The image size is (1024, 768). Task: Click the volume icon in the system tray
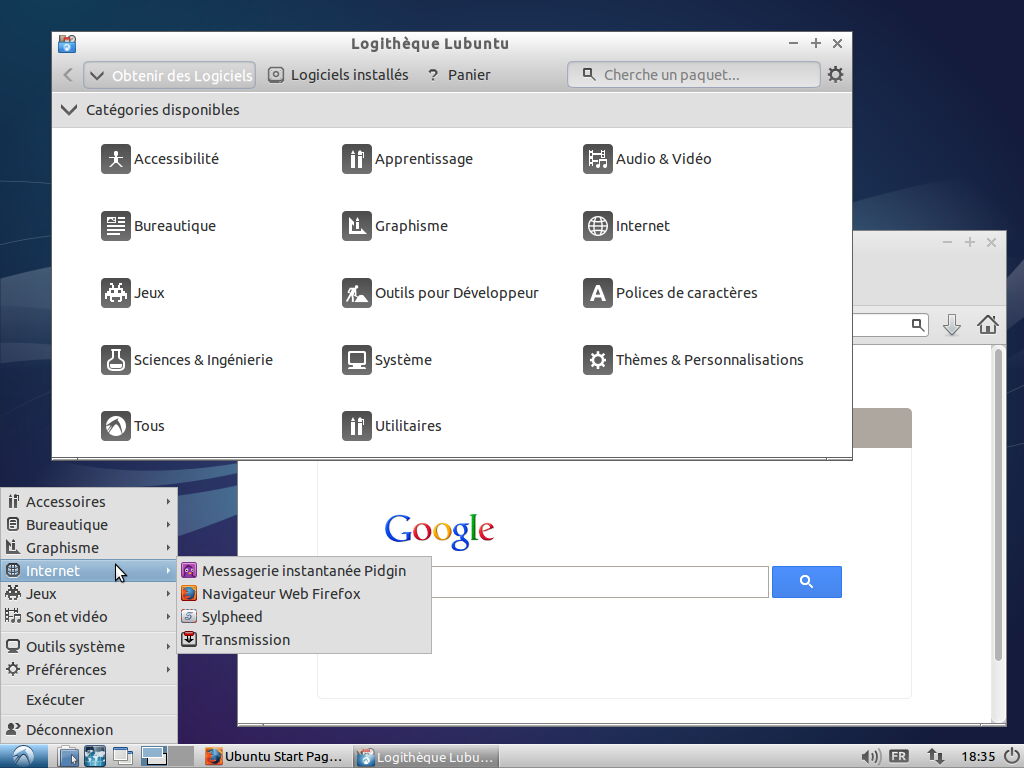pos(869,756)
